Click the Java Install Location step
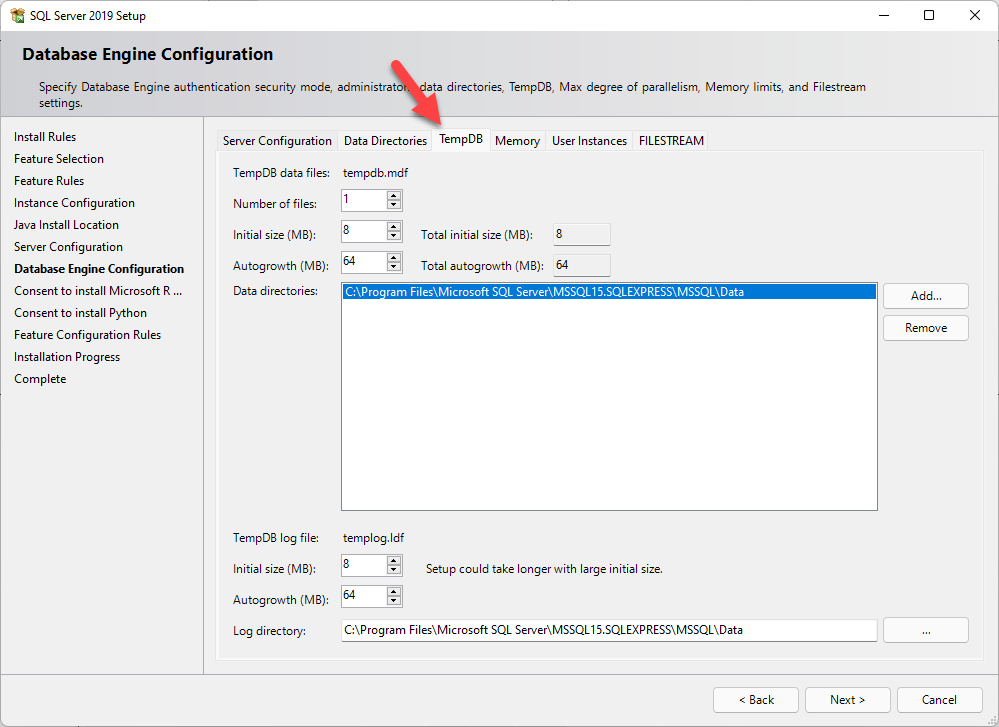Viewport: 999px width, 727px height. coord(66,225)
